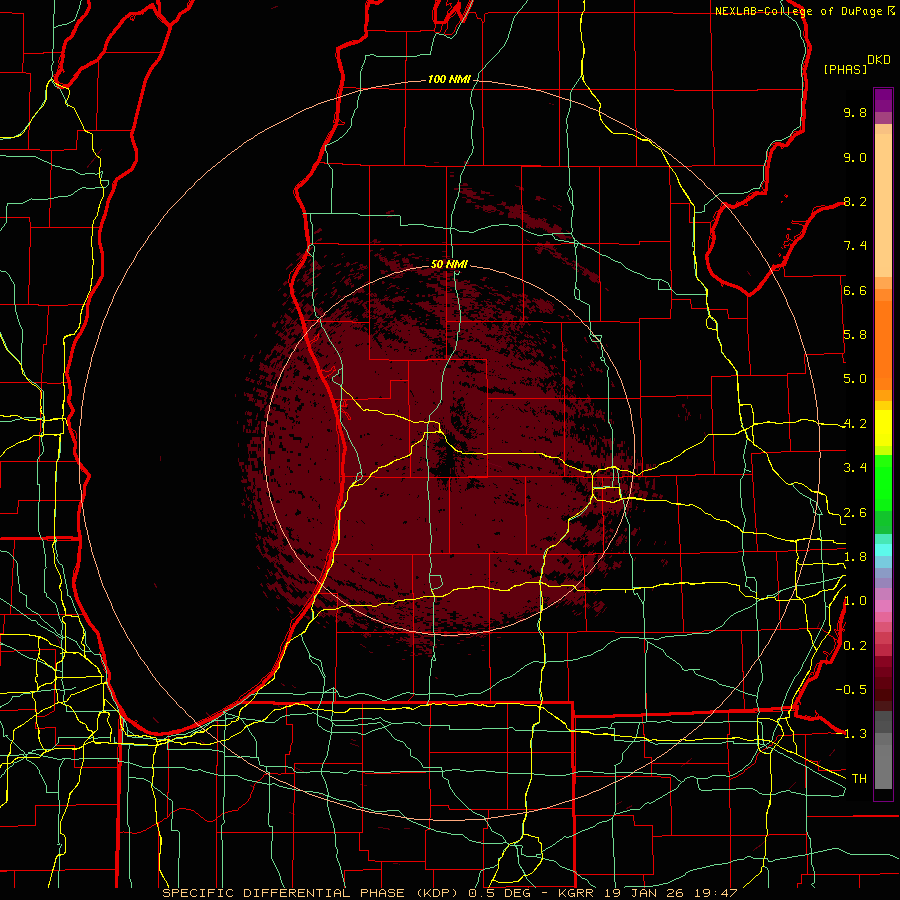Click the KGRR 19 JAN 26 19:47 timestamp
Screen dimensions: 900x900
point(647,893)
